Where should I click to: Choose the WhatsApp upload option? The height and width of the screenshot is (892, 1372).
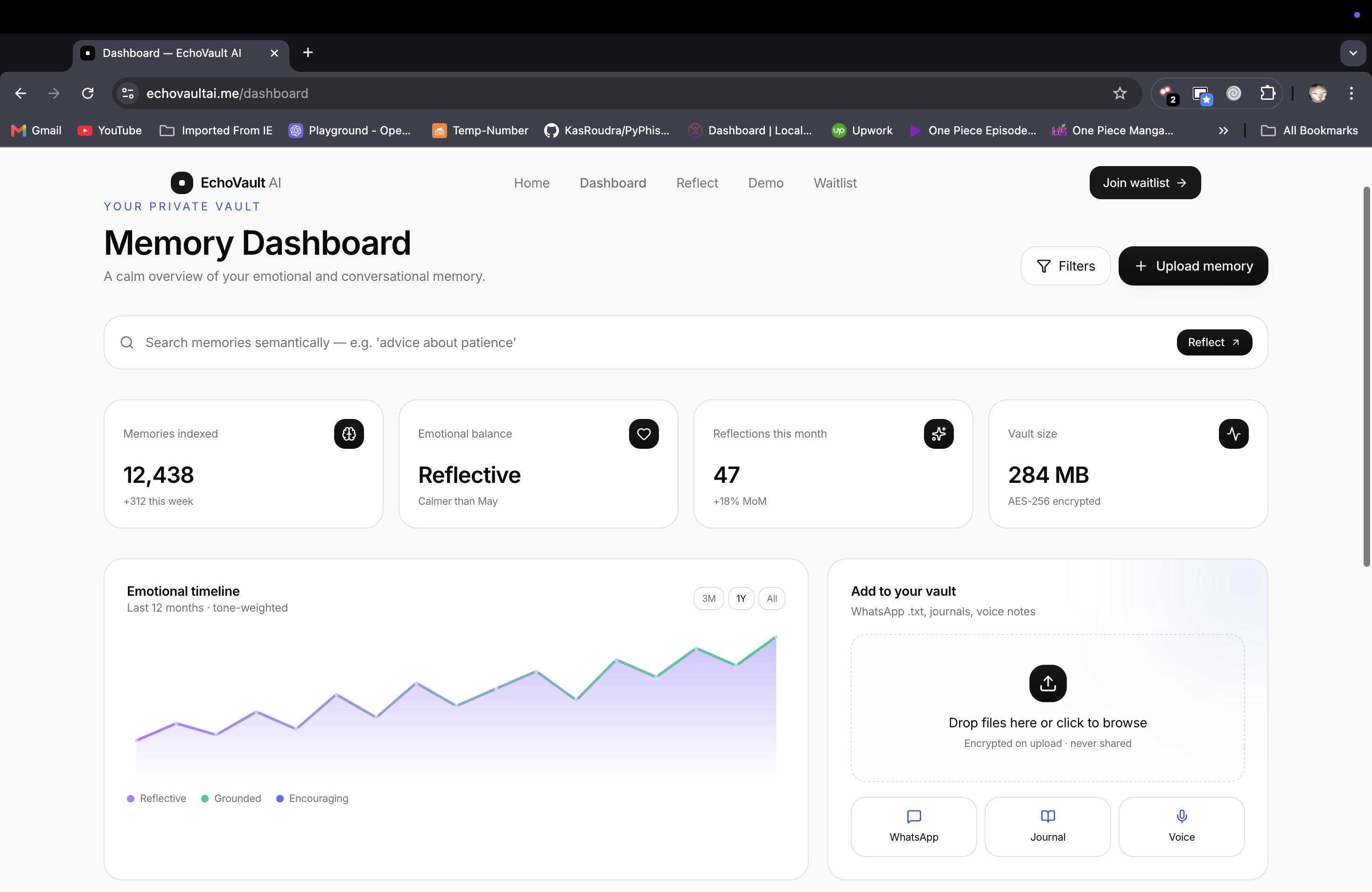pyautogui.click(x=914, y=827)
